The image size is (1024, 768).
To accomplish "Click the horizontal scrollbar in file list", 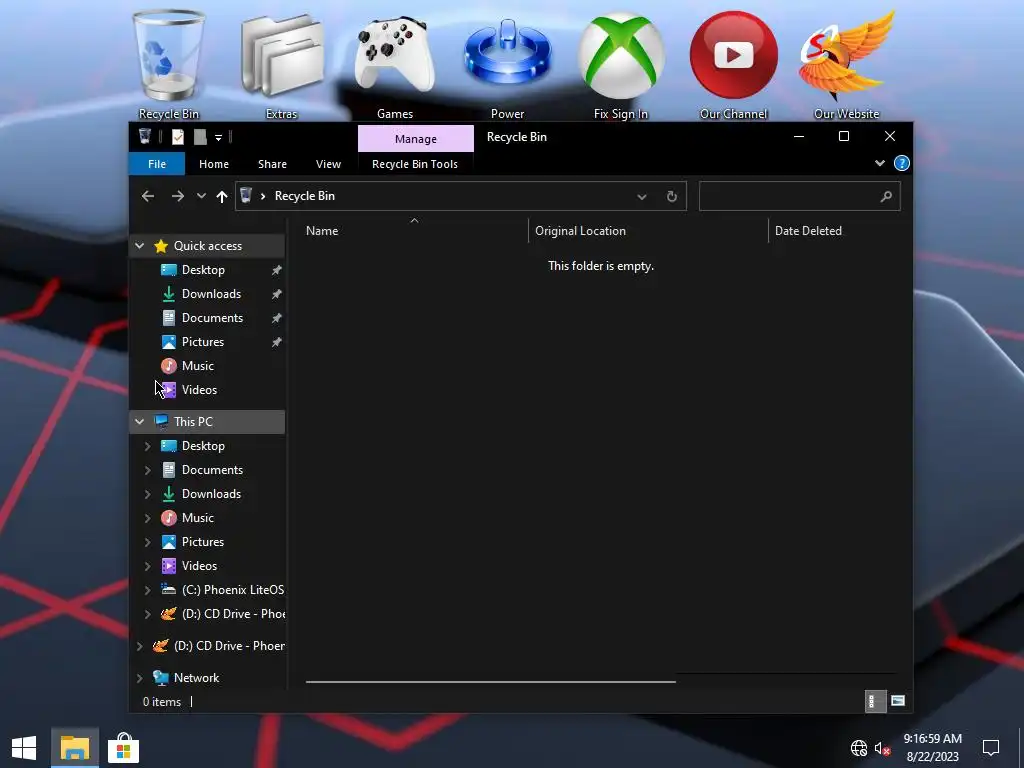I will click(x=490, y=682).
